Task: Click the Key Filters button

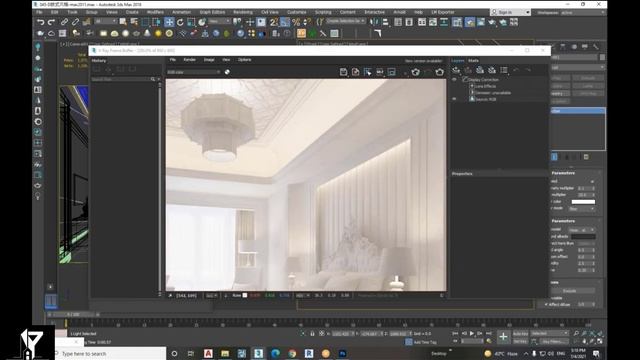Action: (x=553, y=342)
